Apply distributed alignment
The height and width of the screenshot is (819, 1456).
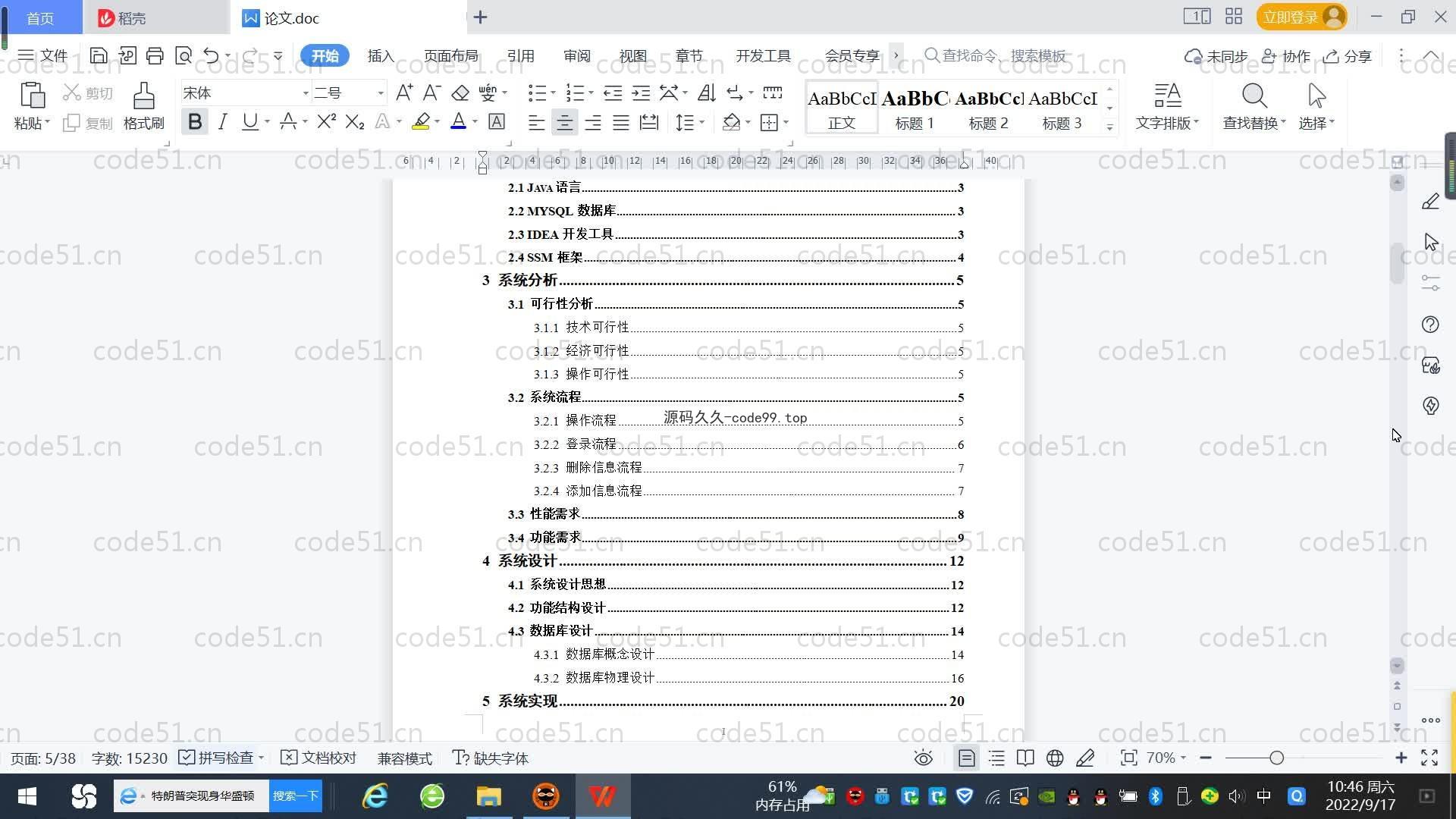(x=649, y=122)
